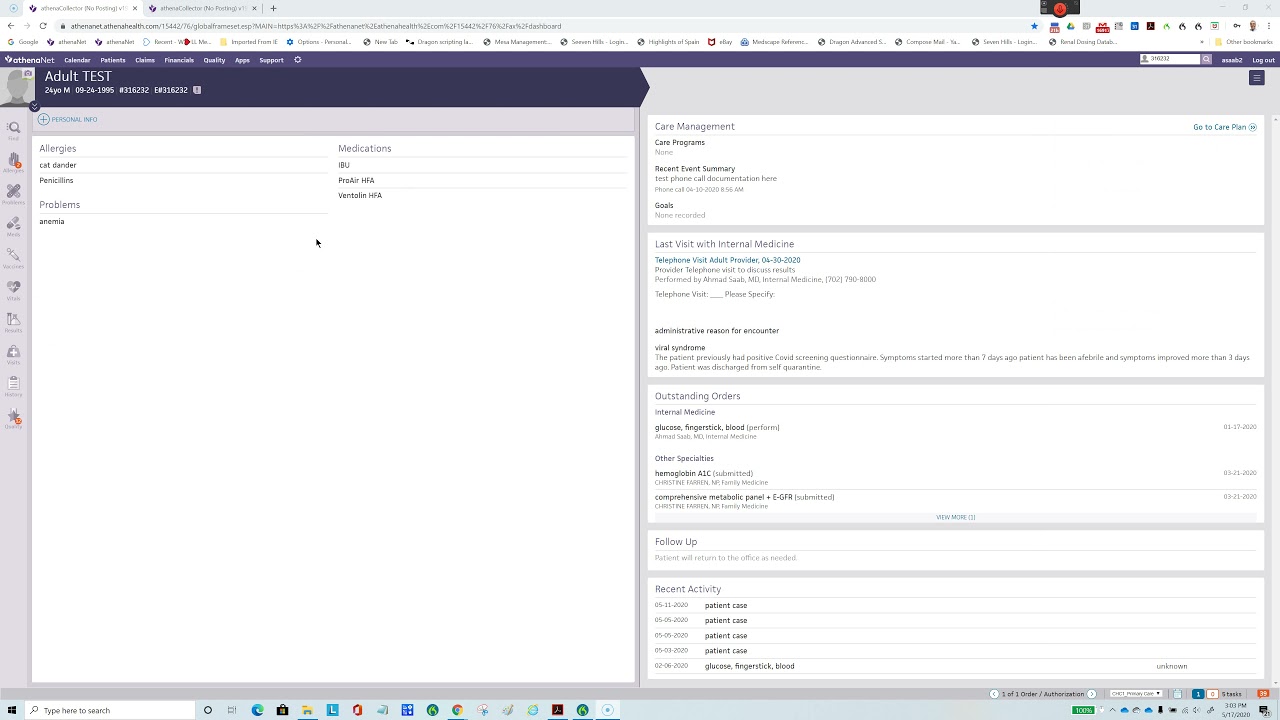
Task: Click the Windows taskbar search box
Action: 110,710
